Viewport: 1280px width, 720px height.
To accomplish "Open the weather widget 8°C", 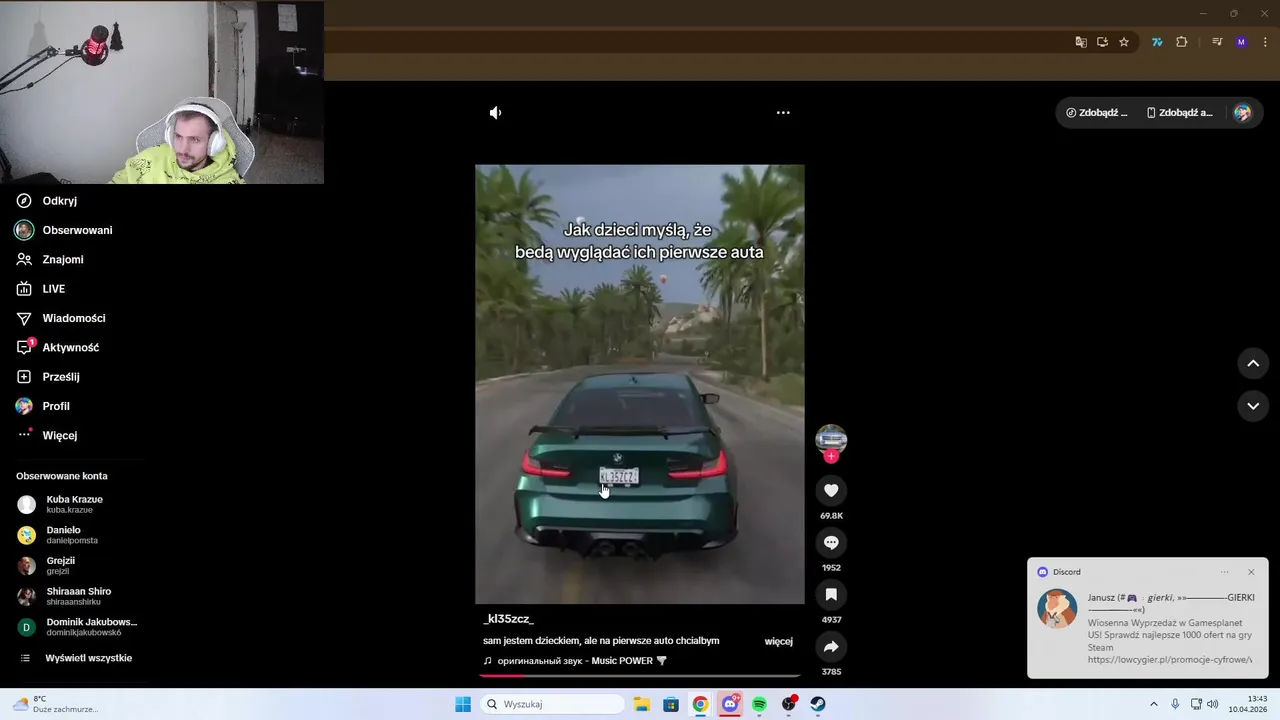I will tap(55, 704).
